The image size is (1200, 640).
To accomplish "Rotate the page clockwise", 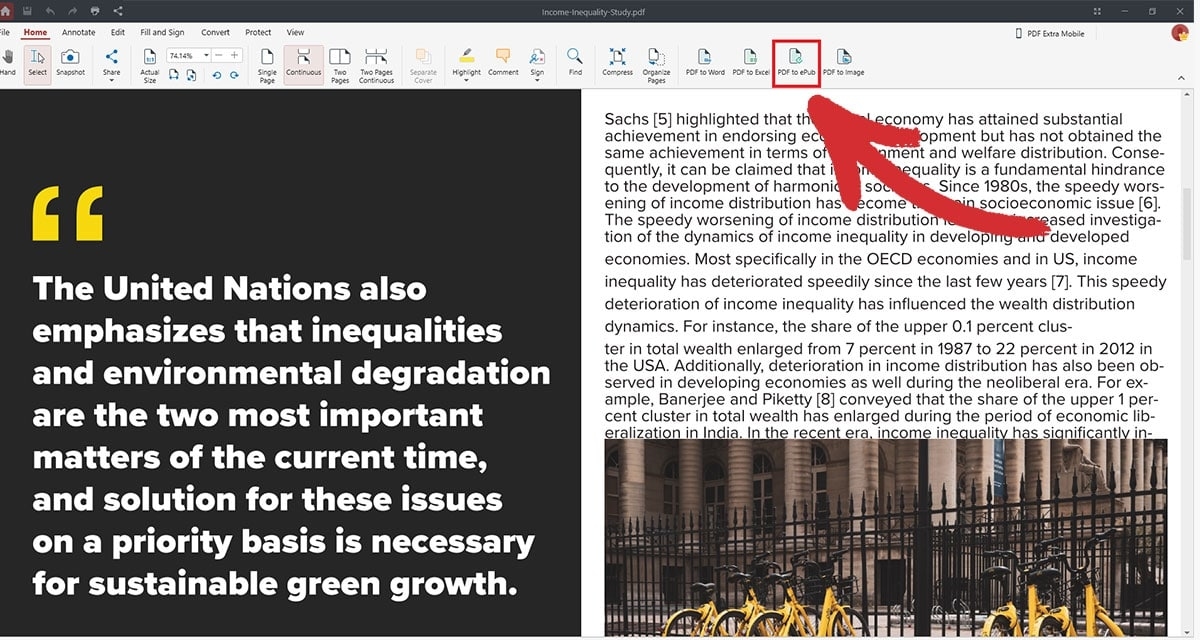I will 234,75.
